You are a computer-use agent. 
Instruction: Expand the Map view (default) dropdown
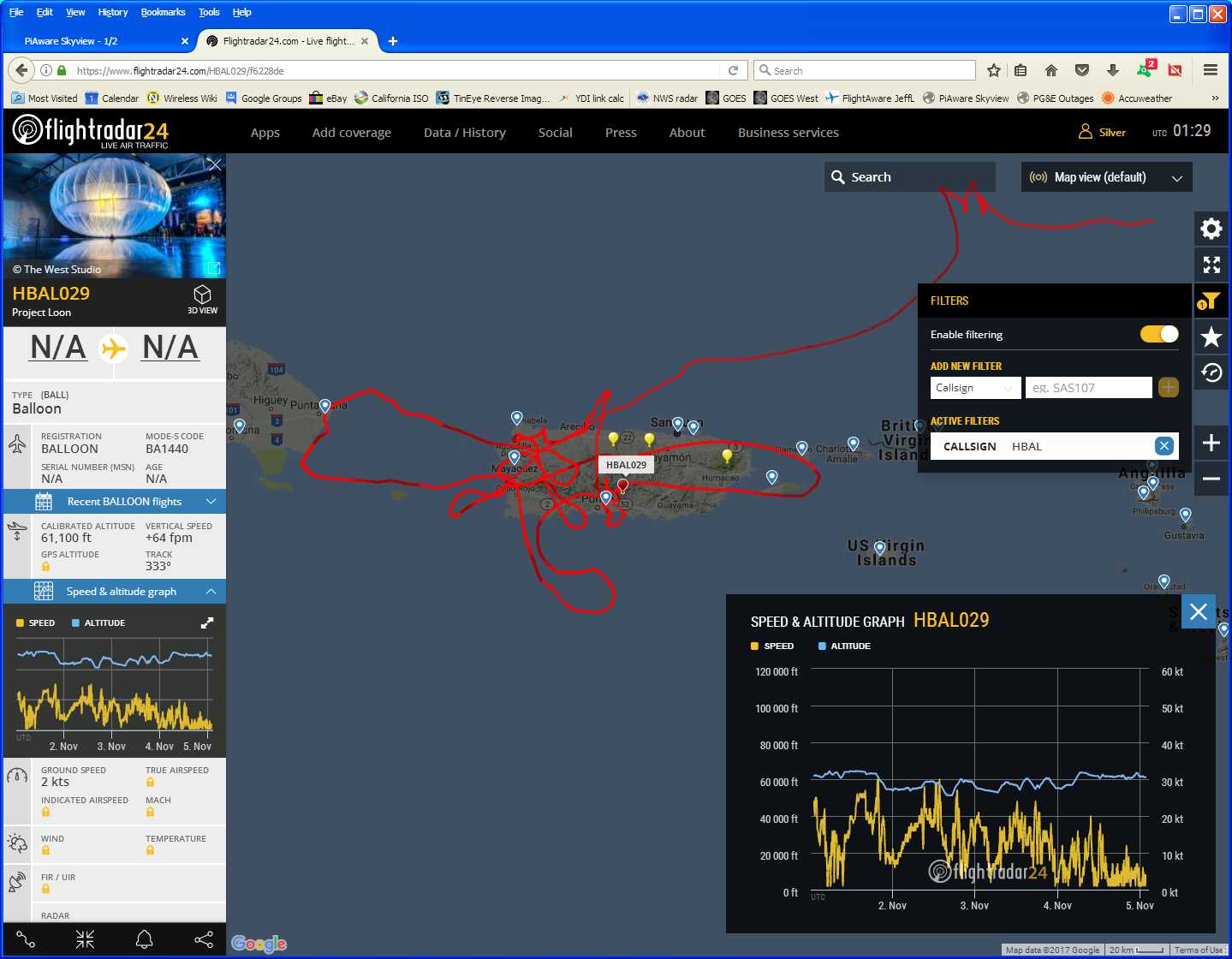[1105, 177]
